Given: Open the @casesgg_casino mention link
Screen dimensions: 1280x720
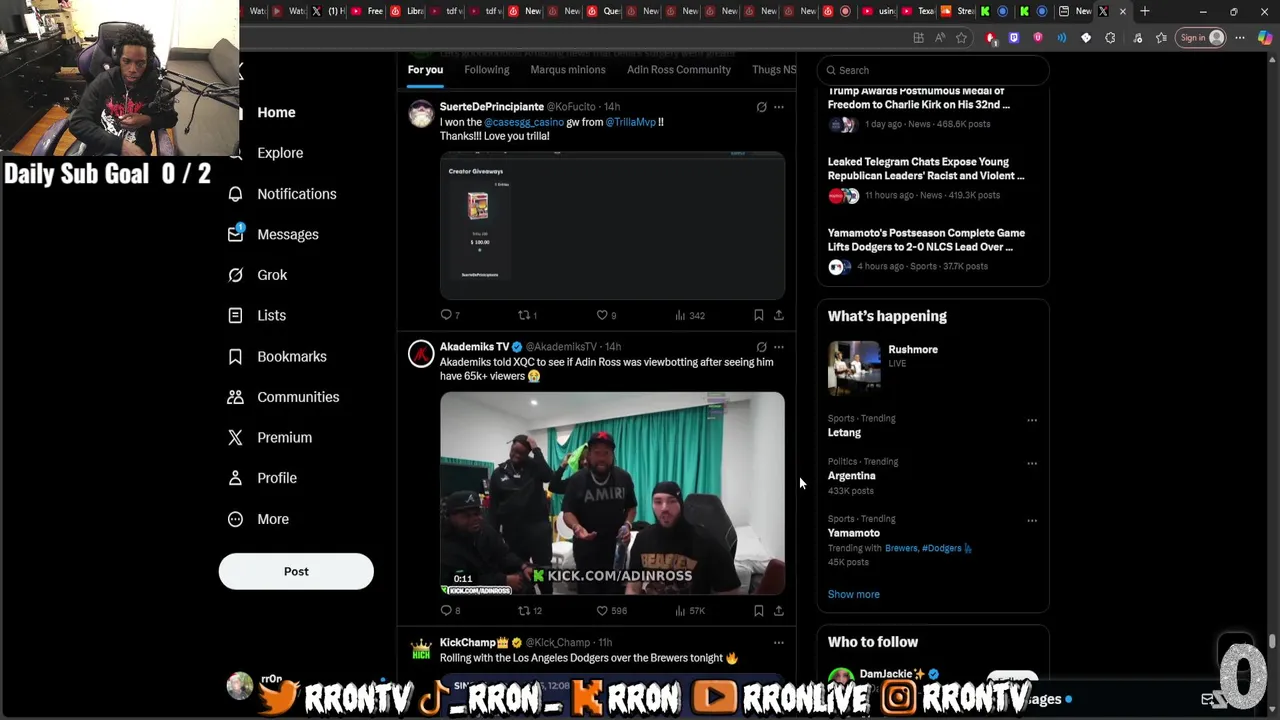Looking at the screenshot, I should point(524,122).
